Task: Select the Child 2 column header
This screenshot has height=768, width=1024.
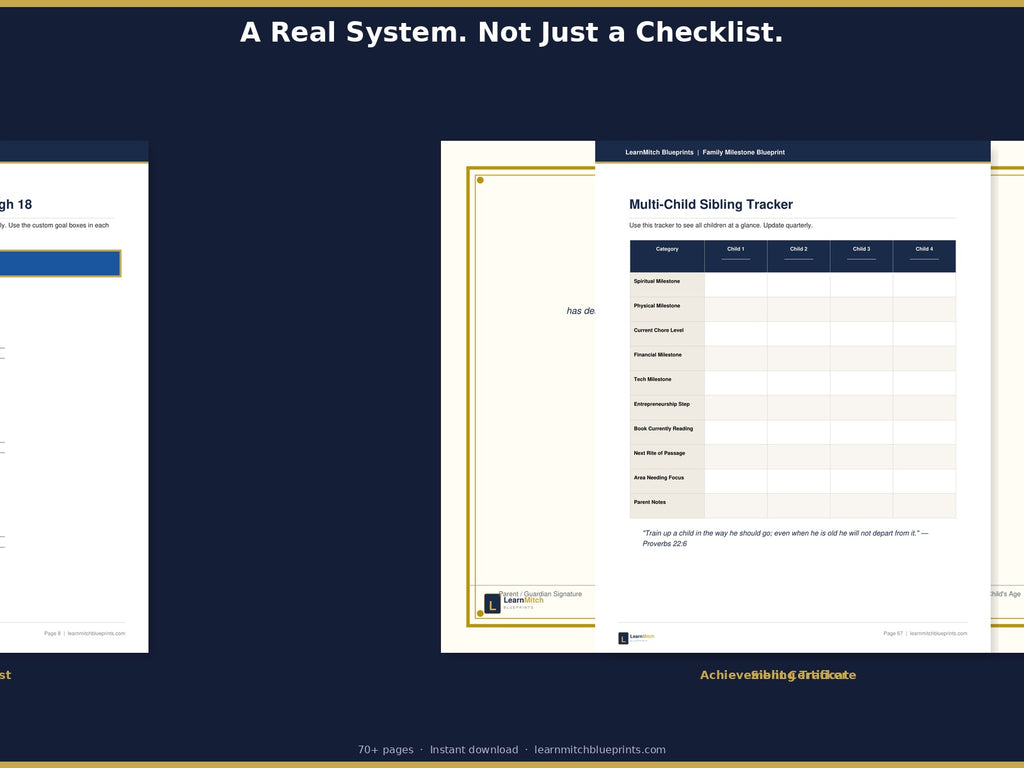Action: [798, 255]
